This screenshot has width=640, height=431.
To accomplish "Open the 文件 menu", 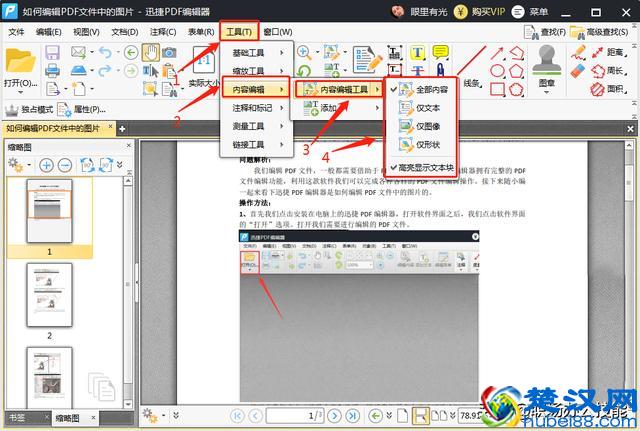I will 16,32.
